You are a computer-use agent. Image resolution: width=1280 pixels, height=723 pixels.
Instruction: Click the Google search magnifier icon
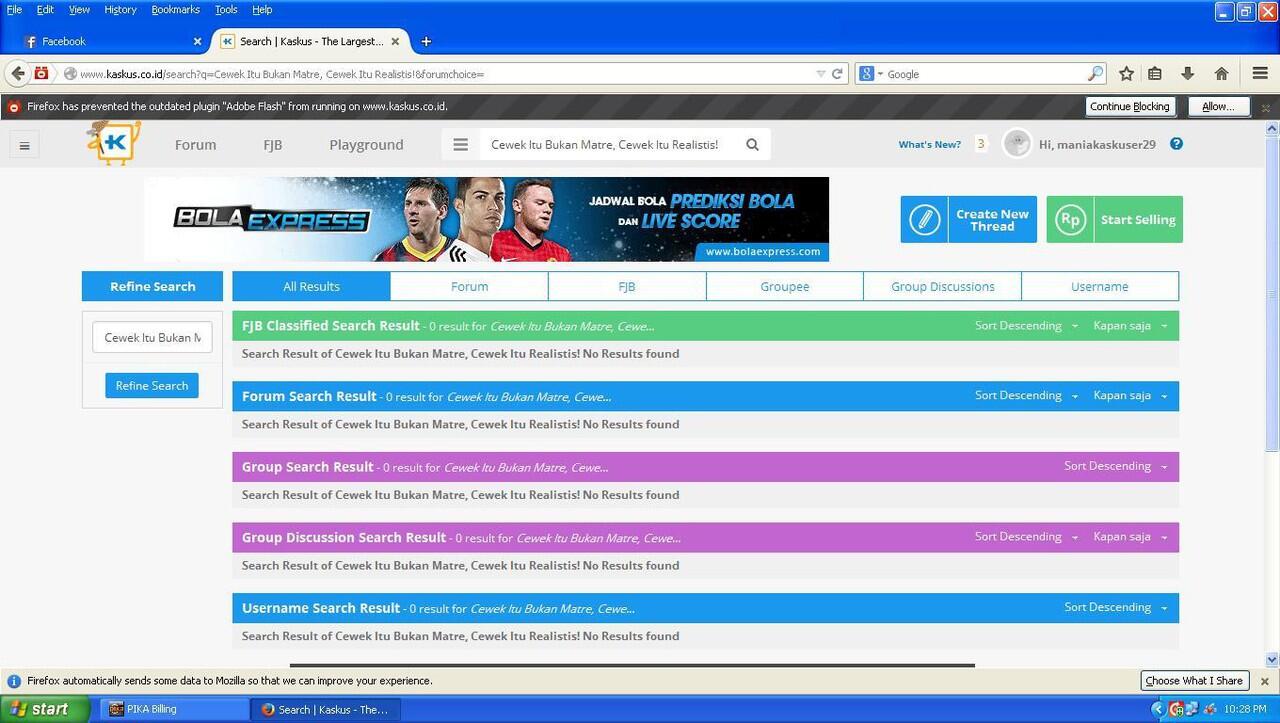(1096, 73)
